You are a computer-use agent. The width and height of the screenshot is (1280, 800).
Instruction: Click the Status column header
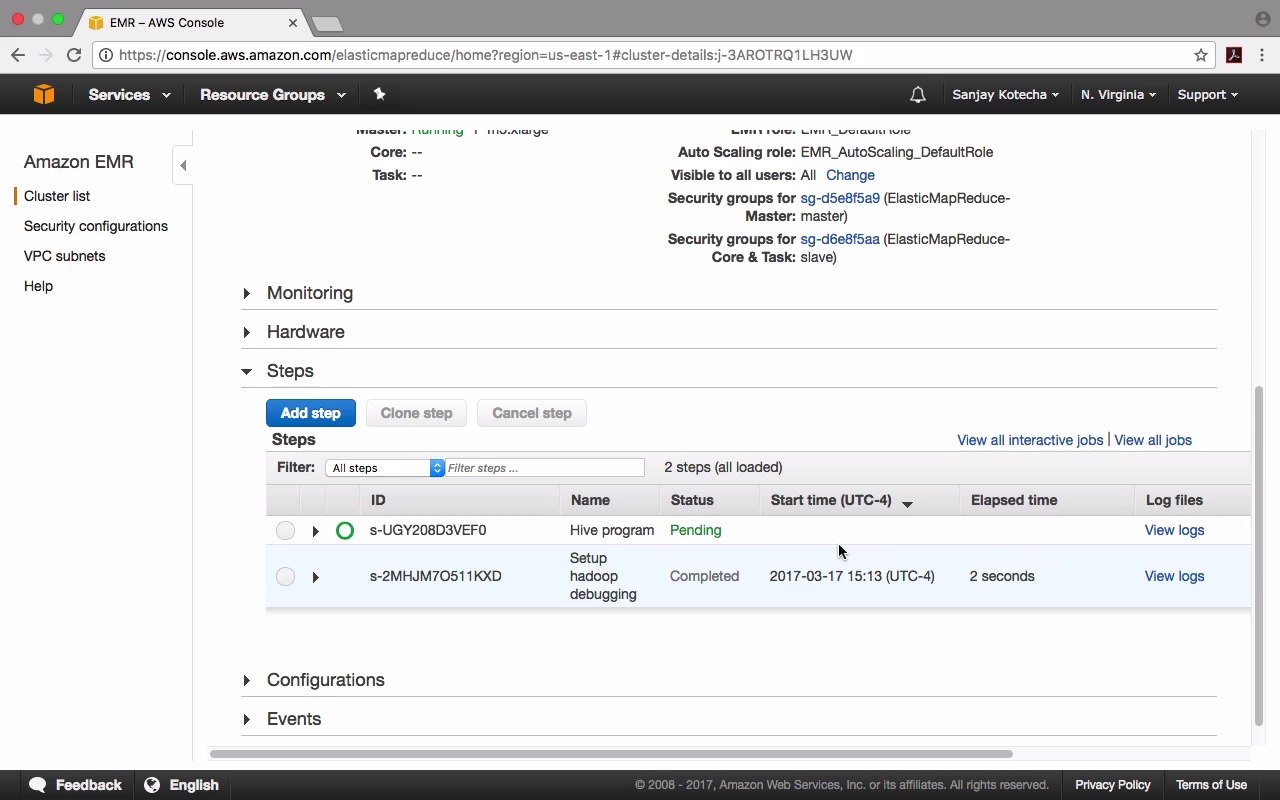pos(692,500)
